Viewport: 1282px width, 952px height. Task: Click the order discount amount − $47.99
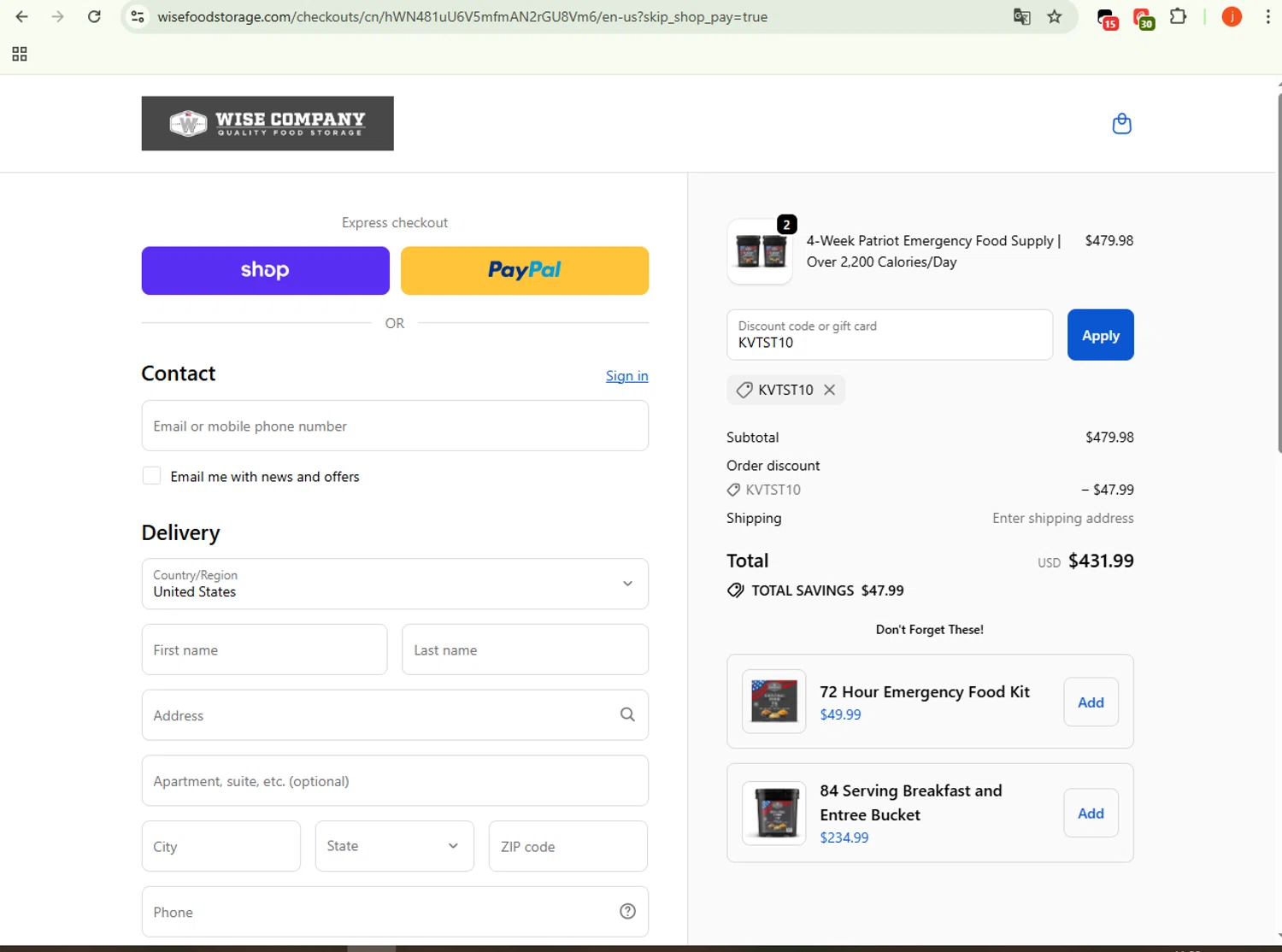pyautogui.click(x=1107, y=490)
